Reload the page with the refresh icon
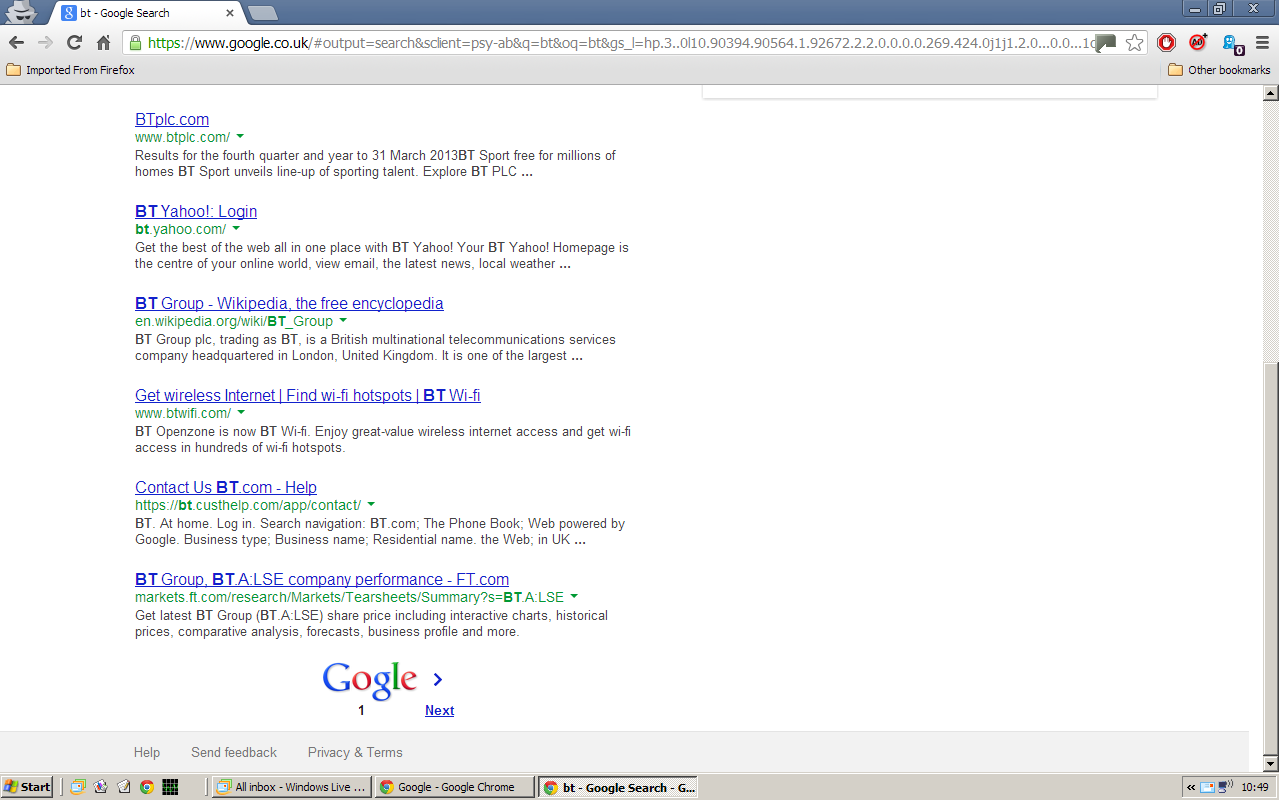The height and width of the screenshot is (800, 1280). [x=74, y=42]
